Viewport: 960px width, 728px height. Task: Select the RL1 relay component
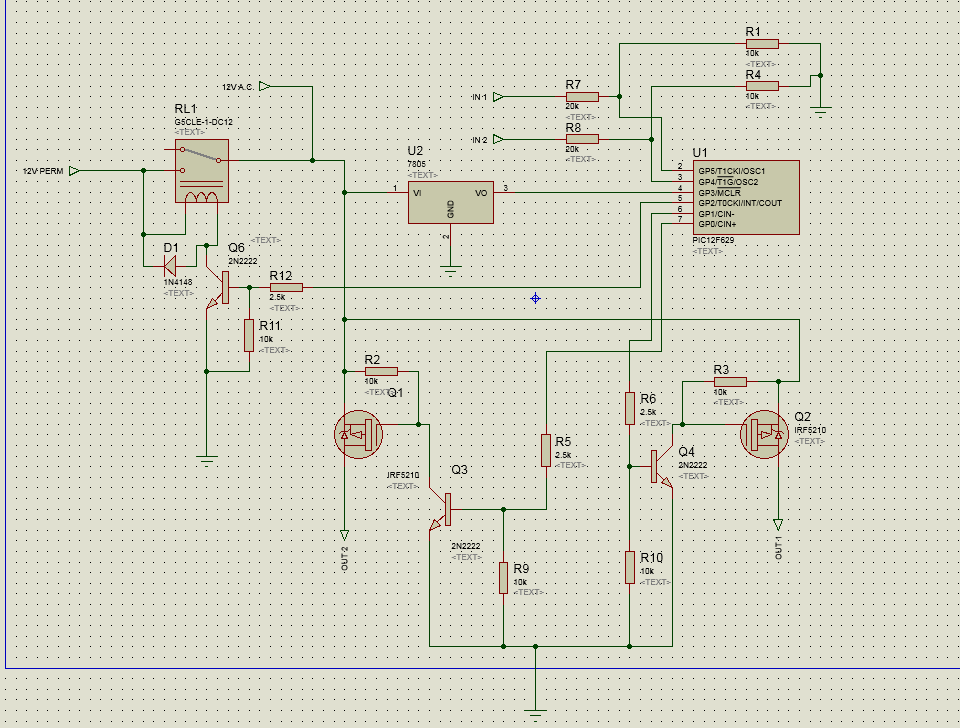click(x=202, y=171)
